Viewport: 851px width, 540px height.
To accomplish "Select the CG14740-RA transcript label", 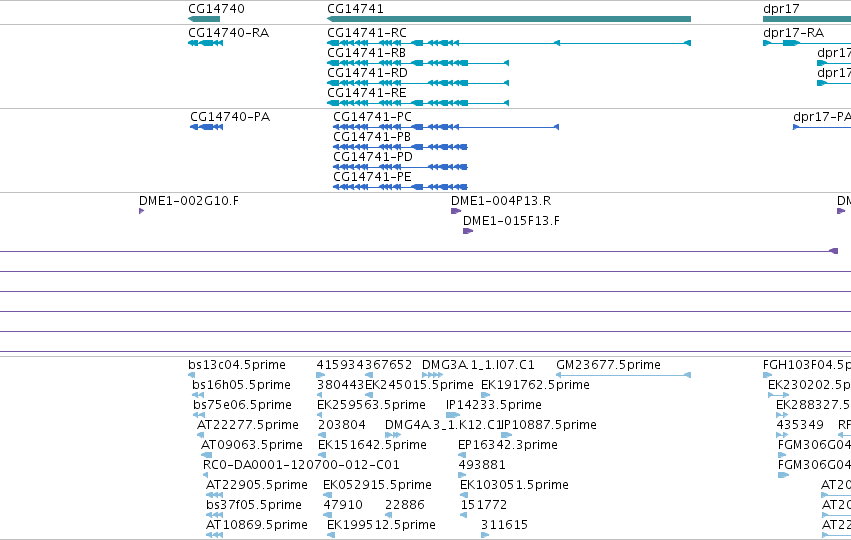I will [228, 33].
